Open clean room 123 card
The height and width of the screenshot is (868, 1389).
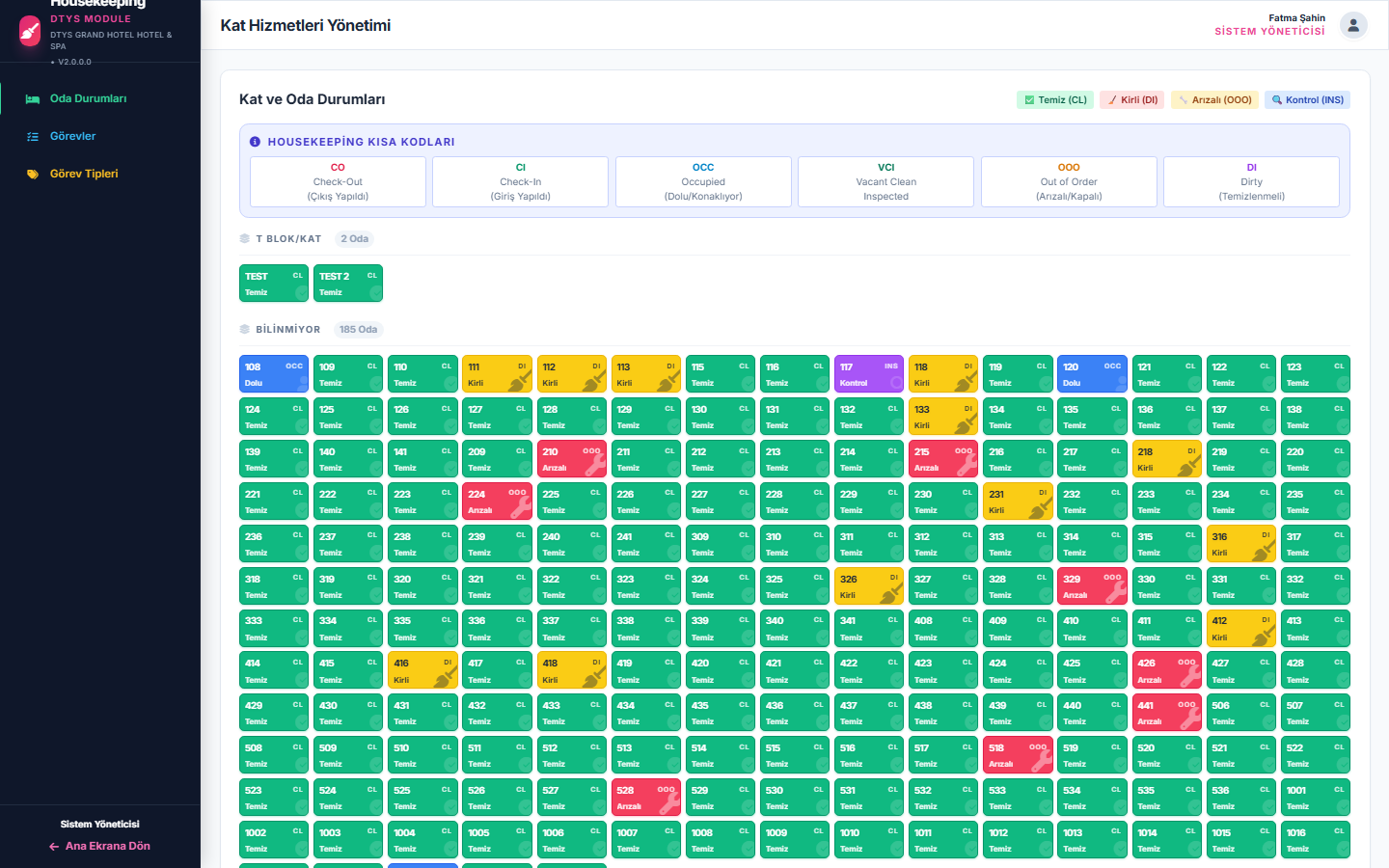1316,374
